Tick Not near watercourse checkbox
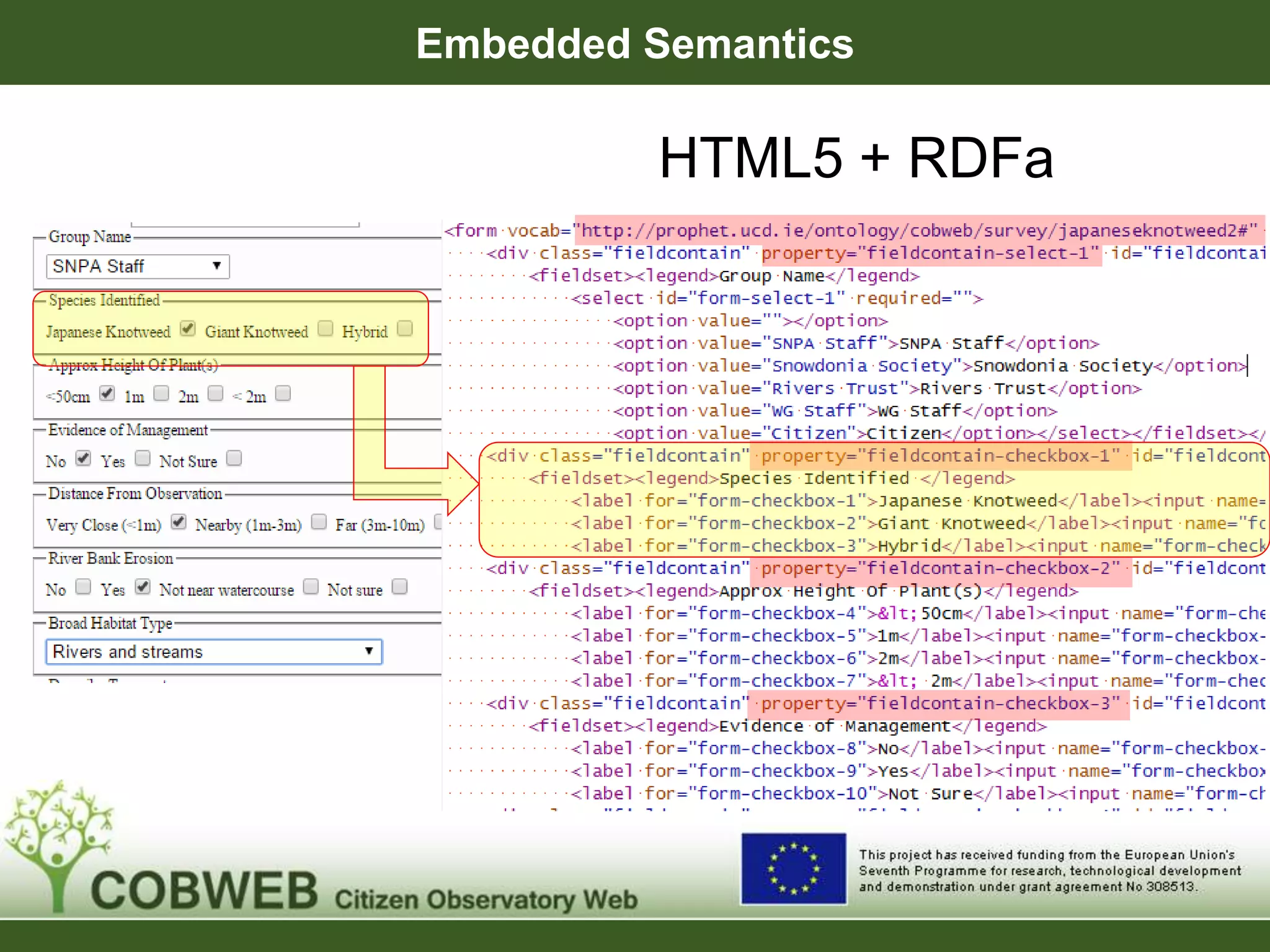 311,587
